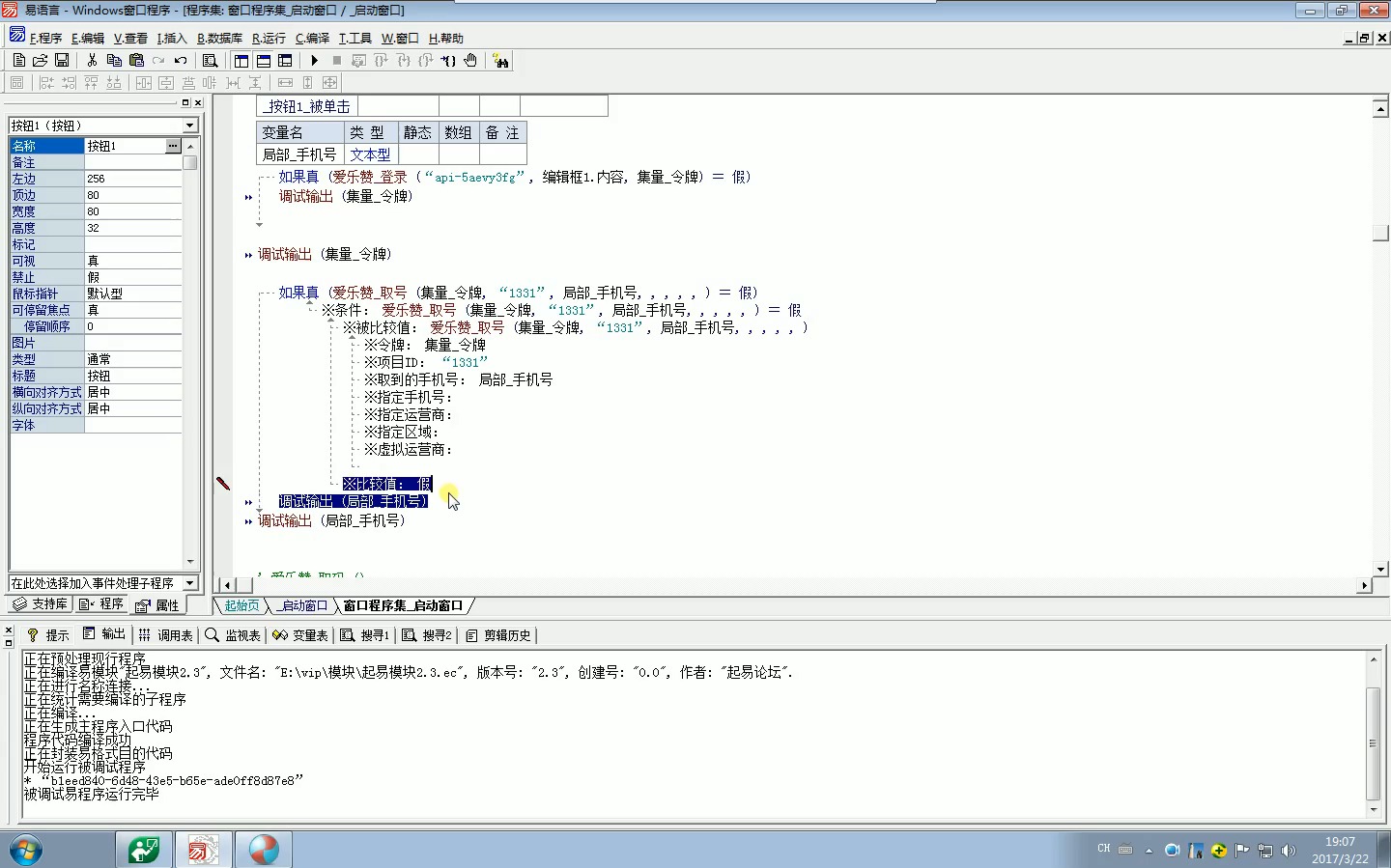Expand the 按钮1（按钮） component dropdown
The width and height of the screenshot is (1391, 868).
[189, 126]
